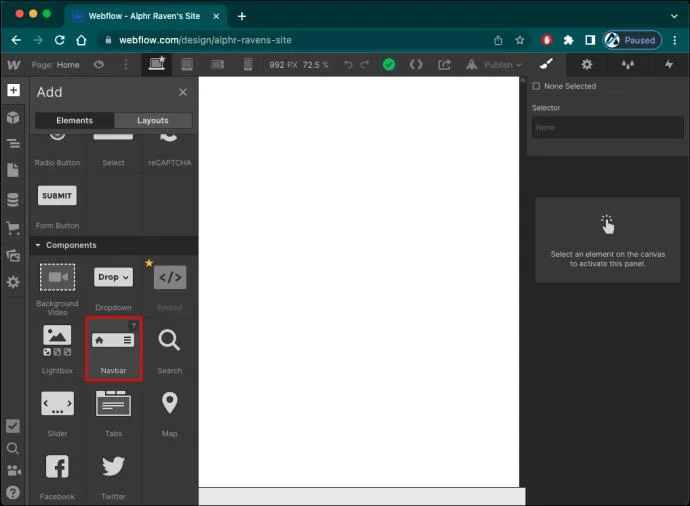Open the Webflow logo menu

point(14,65)
